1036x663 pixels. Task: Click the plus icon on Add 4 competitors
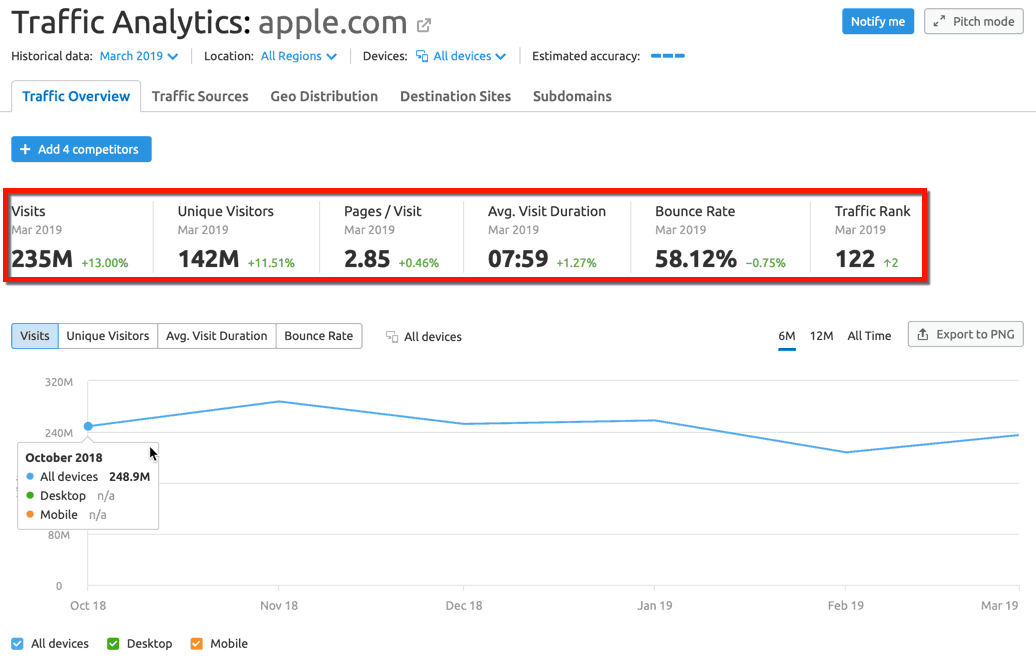point(27,148)
